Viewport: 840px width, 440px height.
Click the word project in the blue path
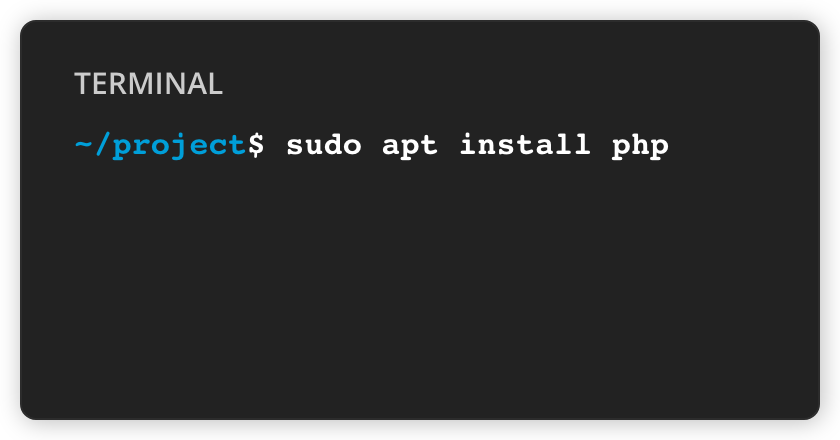point(179,145)
